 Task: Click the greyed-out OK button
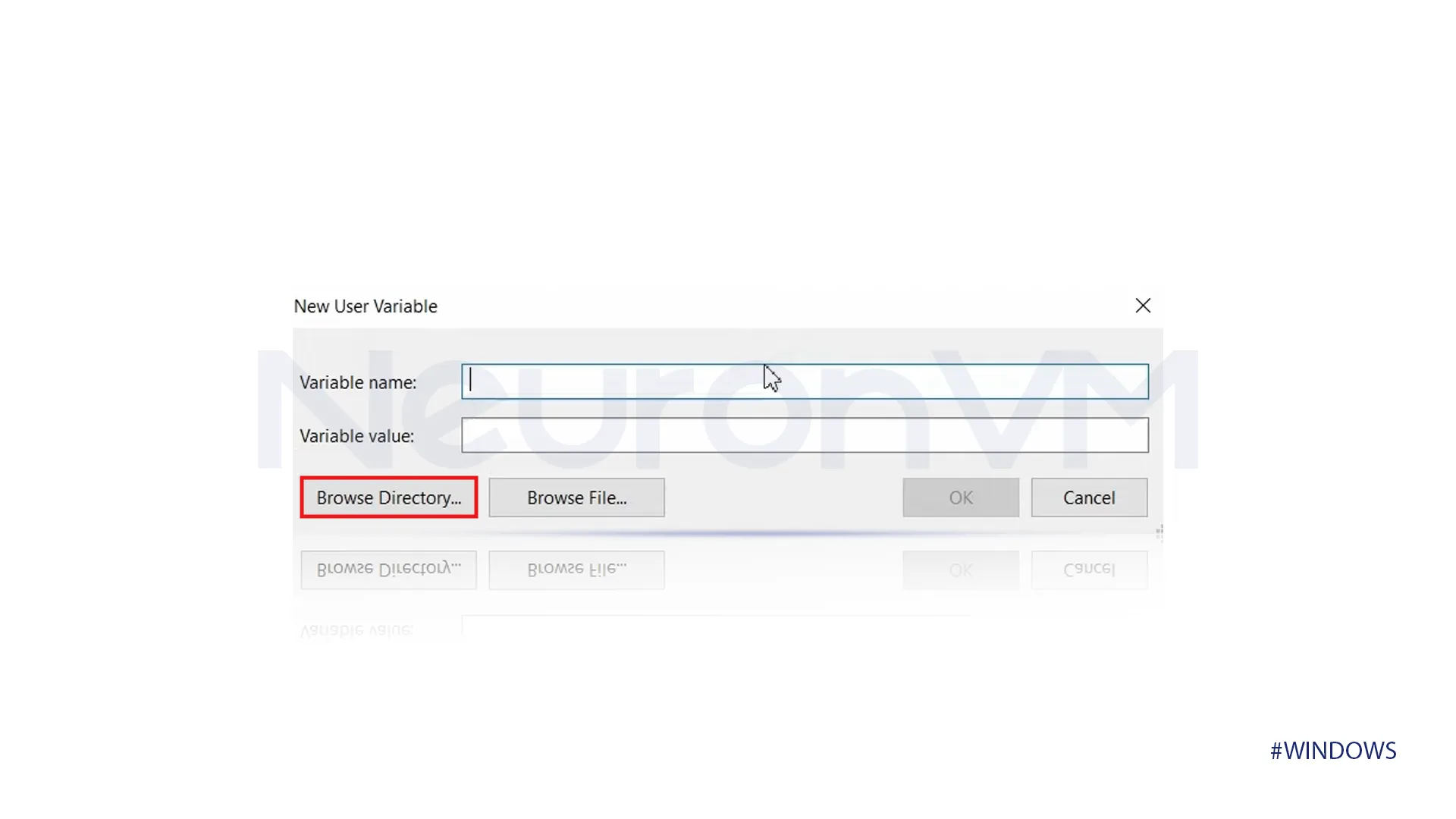pos(961,497)
